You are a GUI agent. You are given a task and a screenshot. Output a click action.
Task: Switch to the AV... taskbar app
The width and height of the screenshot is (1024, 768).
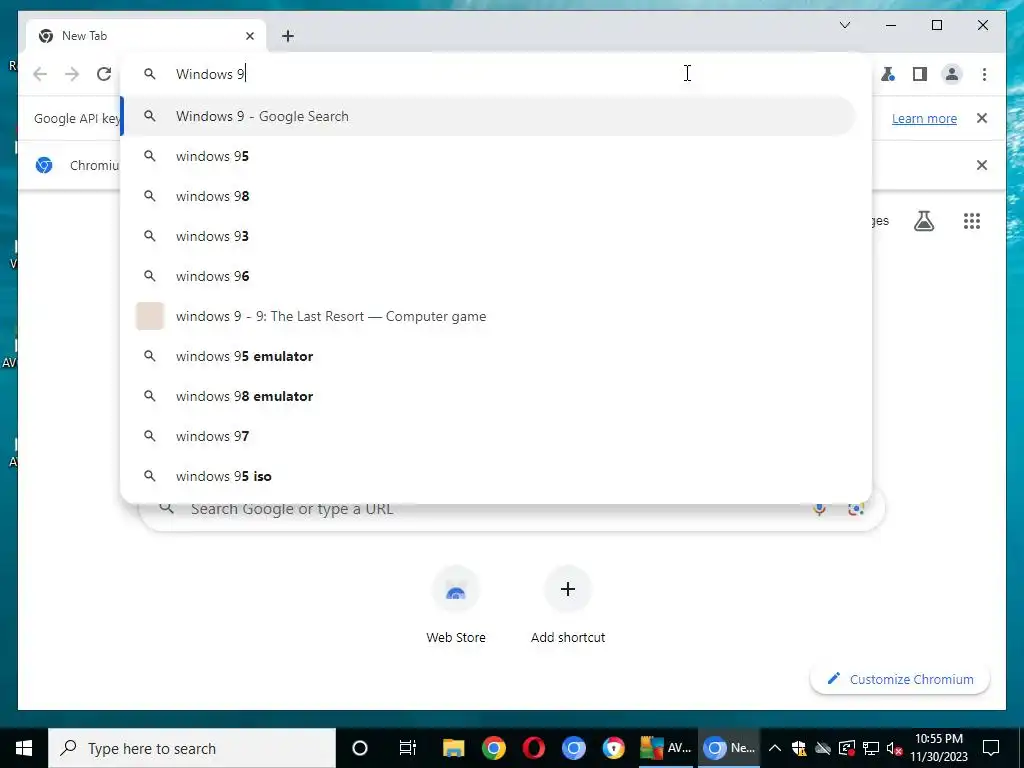(x=665, y=748)
